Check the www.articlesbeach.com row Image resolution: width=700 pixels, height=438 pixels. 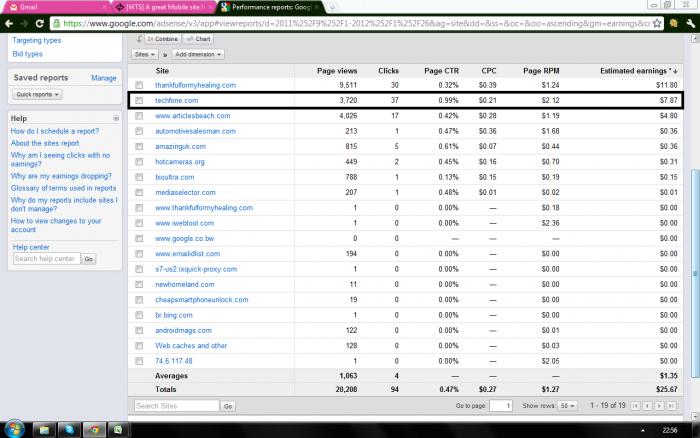tap(139, 116)
